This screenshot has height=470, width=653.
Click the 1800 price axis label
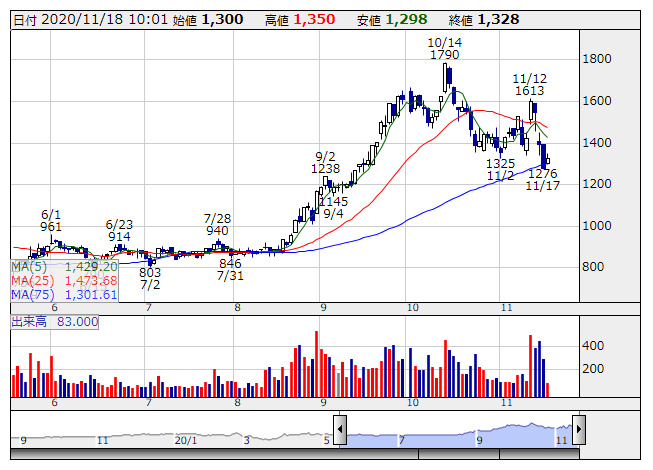pyautogui.click(x=597, y=59)
